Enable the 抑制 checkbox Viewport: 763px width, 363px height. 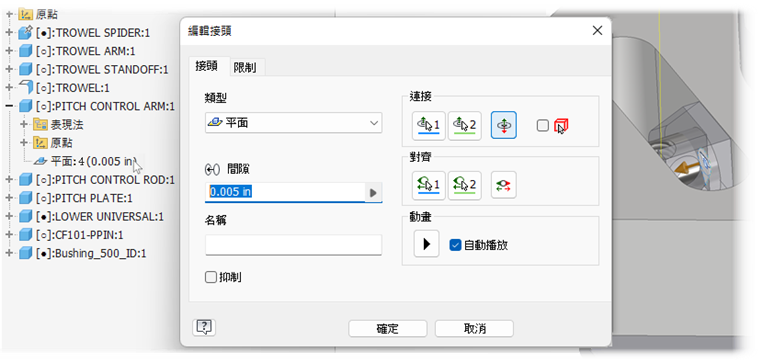[210, 277]
